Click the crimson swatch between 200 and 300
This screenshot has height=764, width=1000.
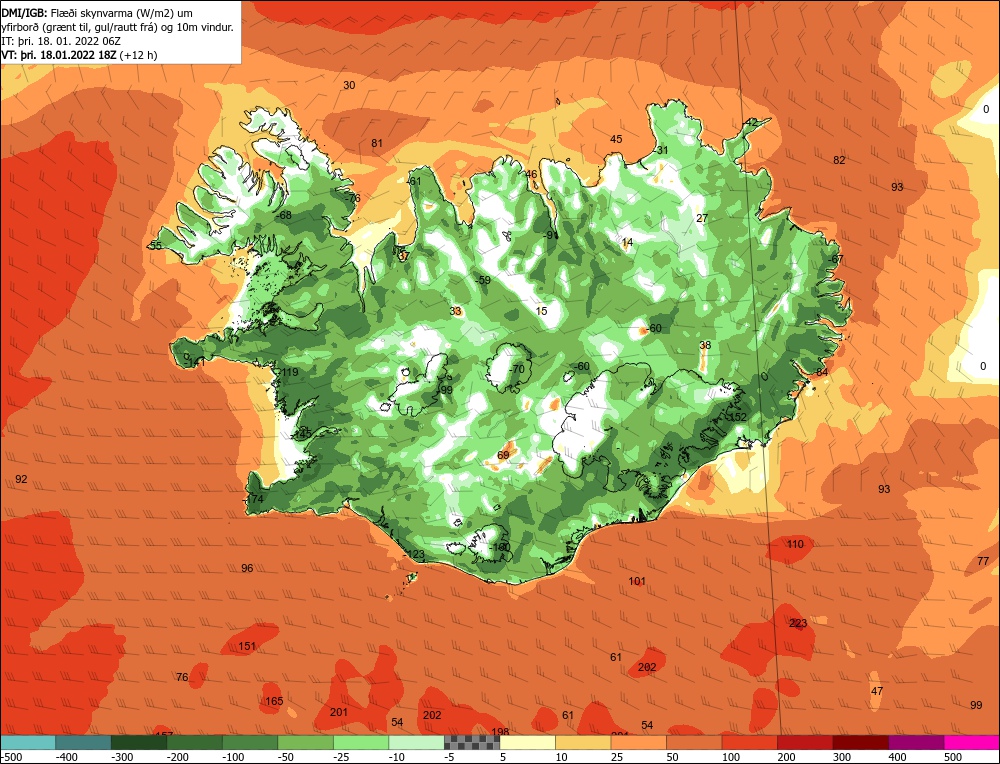click(805, 742)
